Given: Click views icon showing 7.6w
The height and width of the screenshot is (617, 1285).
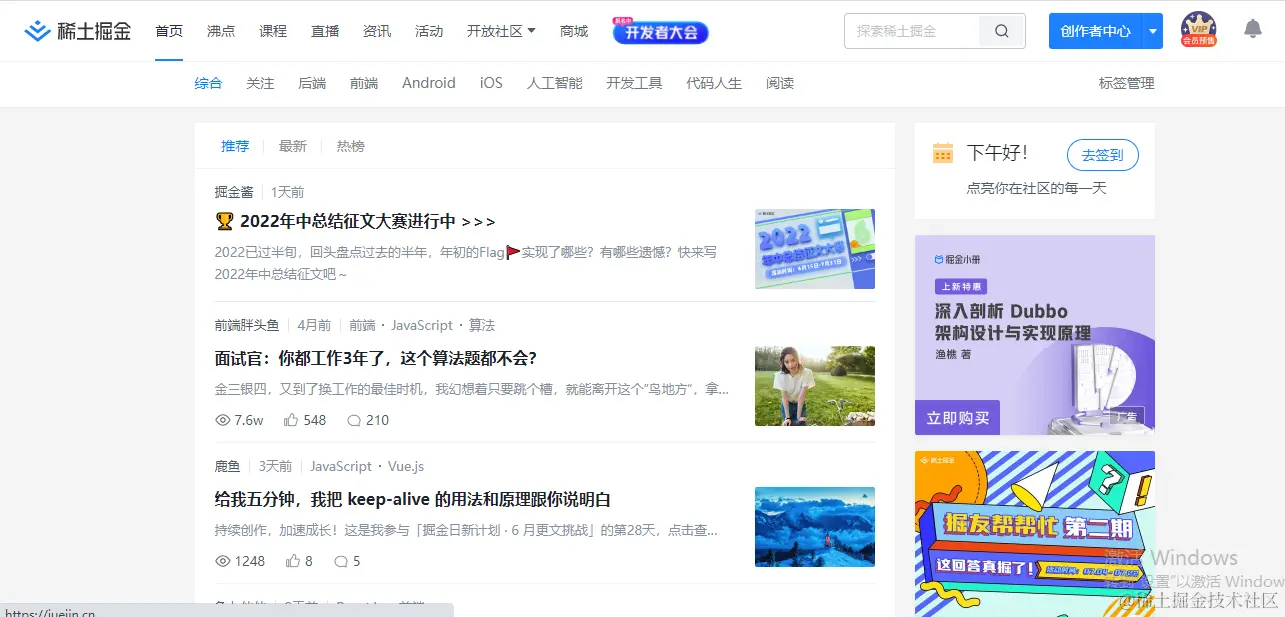Looking at the screenshot, I should pos(223,420).
